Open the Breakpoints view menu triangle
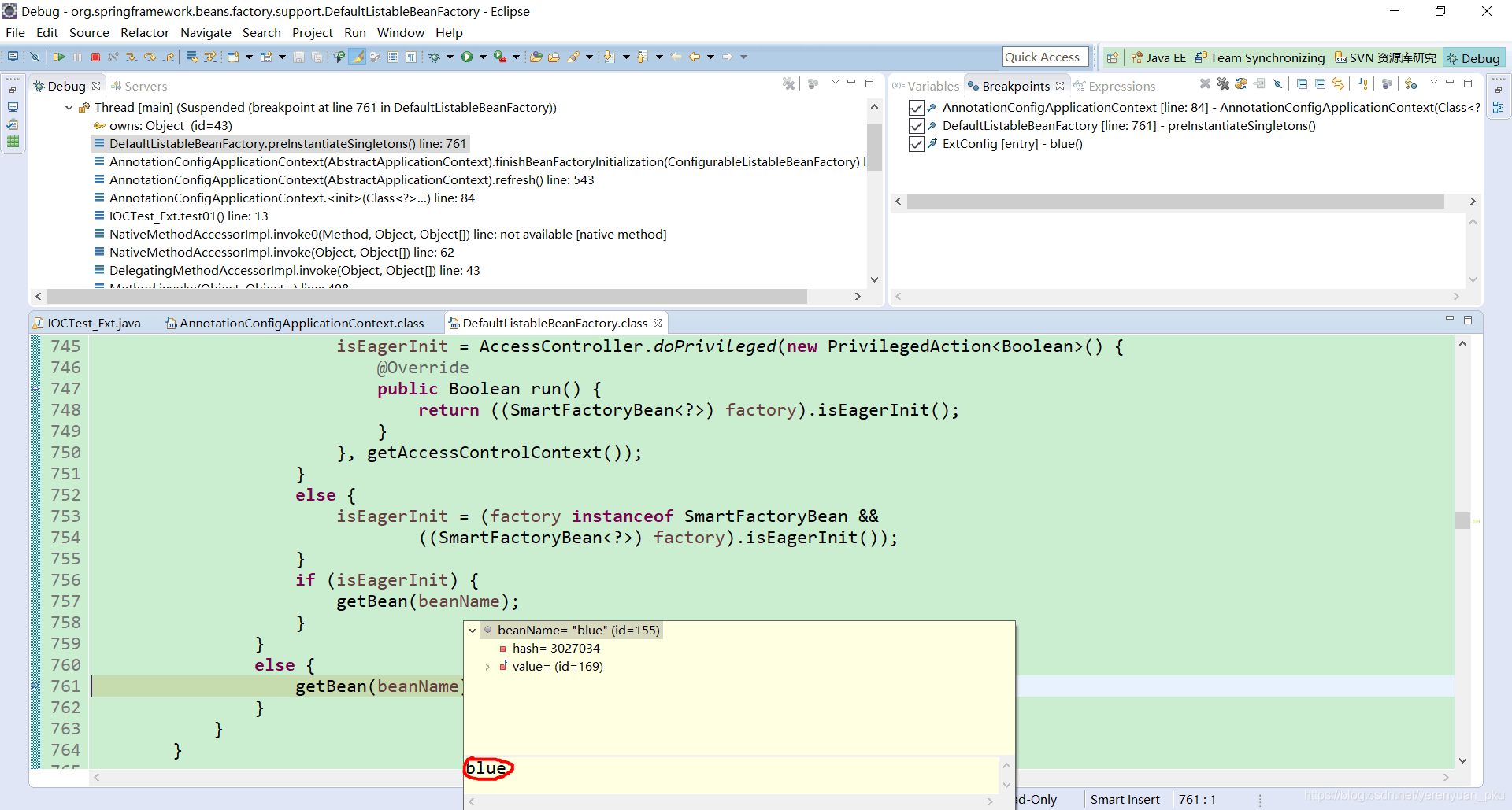Viewport: 1512px width, 810px height. [x=1433, y=83]
